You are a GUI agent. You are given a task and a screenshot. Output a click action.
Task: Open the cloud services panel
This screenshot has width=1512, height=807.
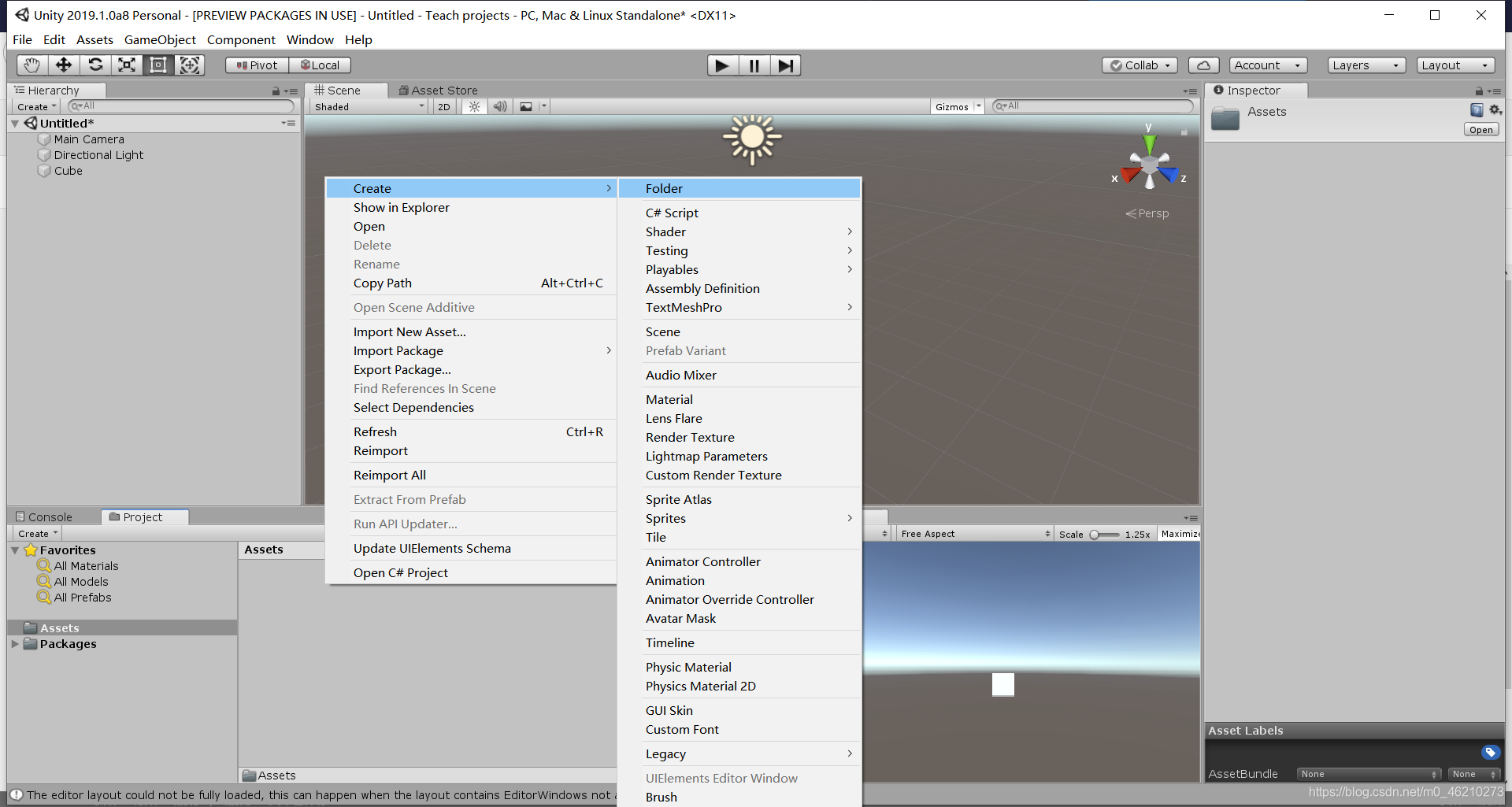coord(1203,65)
